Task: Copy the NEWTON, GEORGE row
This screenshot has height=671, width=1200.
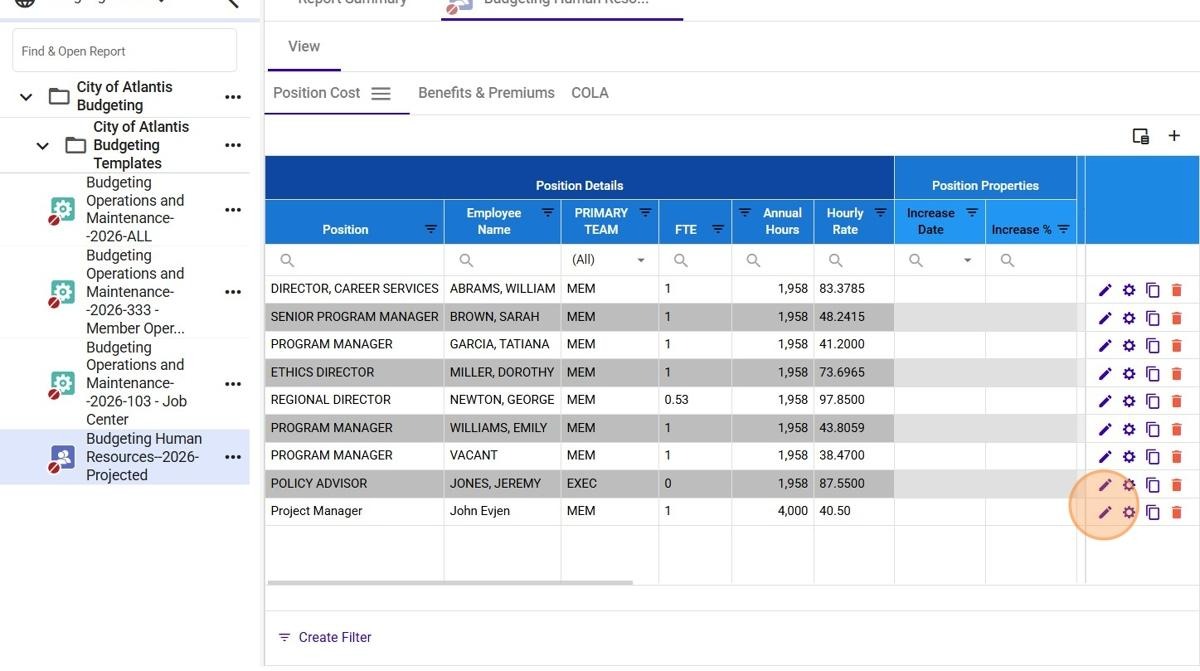Action: coord(1152,401)
